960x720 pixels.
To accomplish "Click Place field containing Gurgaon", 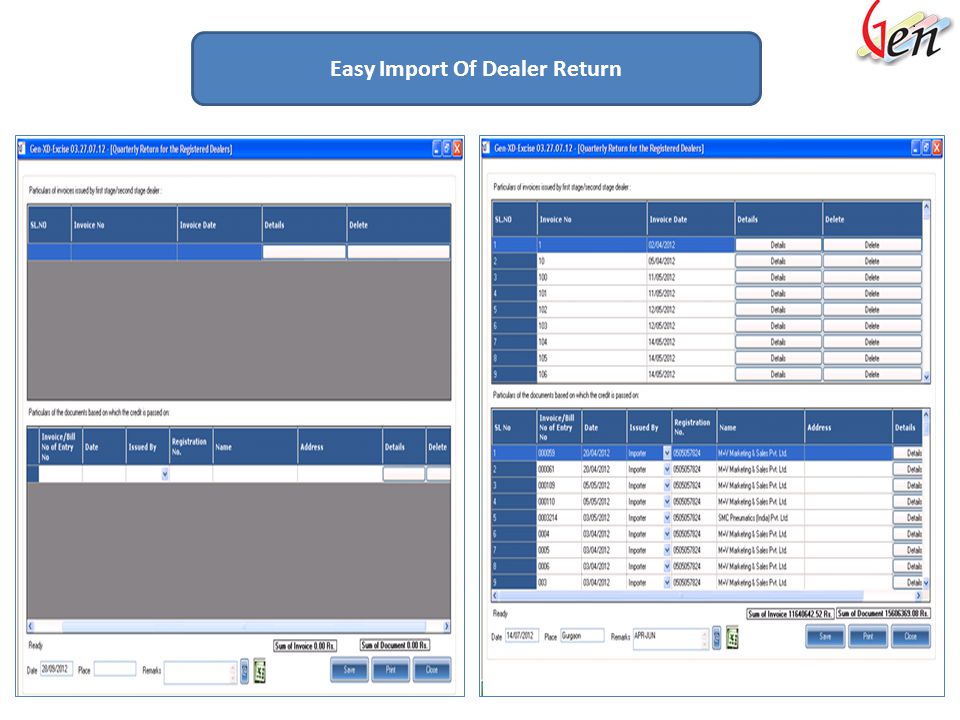I will coord(582,636).
